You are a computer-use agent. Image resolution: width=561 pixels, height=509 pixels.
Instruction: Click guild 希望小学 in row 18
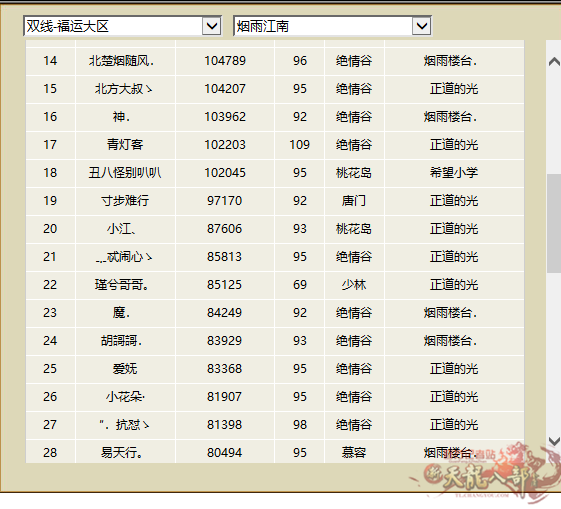tap(454, 173)
